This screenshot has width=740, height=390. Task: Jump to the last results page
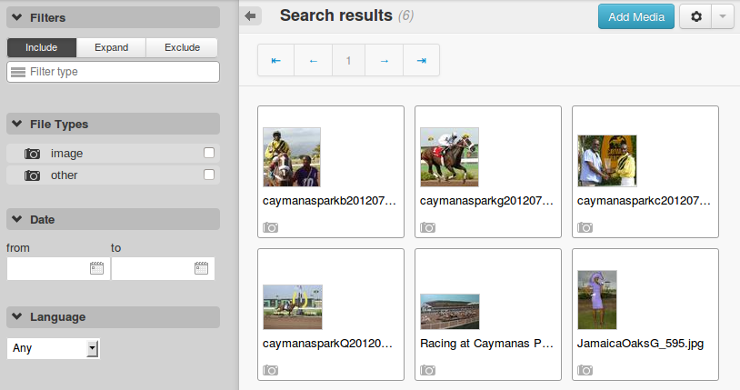click(421, 60)
